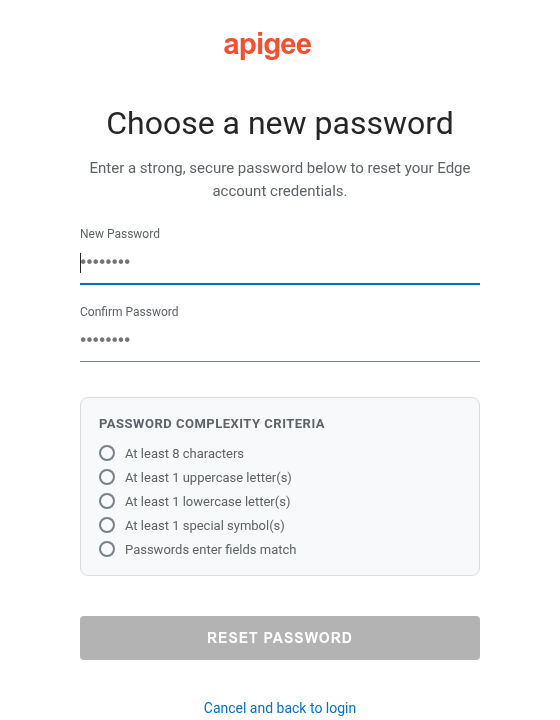
Task: Click the circle beside At least 8 characters
Action: [107, 453]
